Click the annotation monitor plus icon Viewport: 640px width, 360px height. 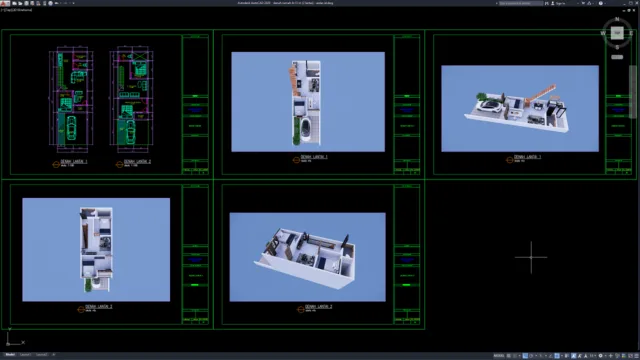pyautogui.click(x=611, y=356)
